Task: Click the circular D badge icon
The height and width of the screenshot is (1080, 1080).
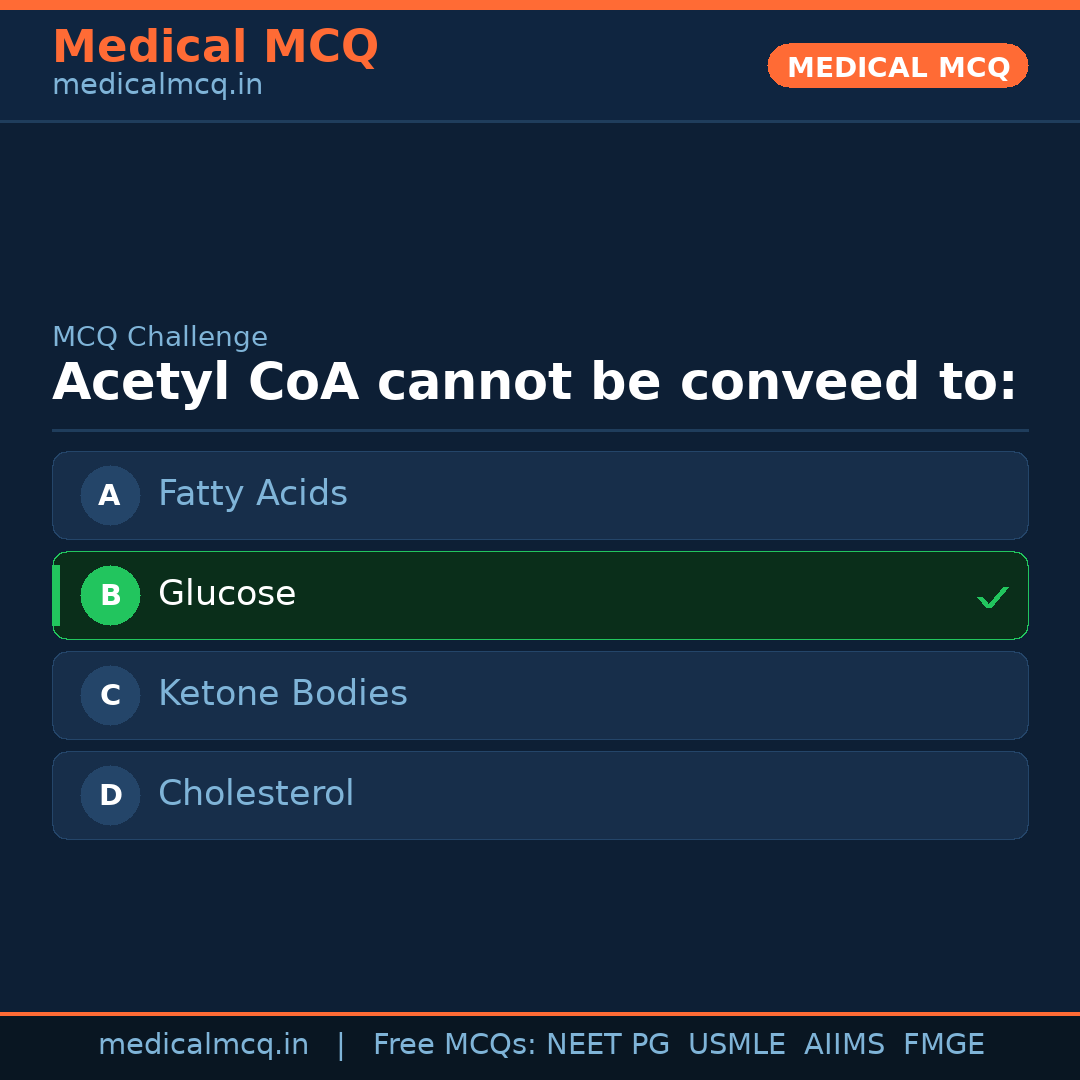Action: 110,795
